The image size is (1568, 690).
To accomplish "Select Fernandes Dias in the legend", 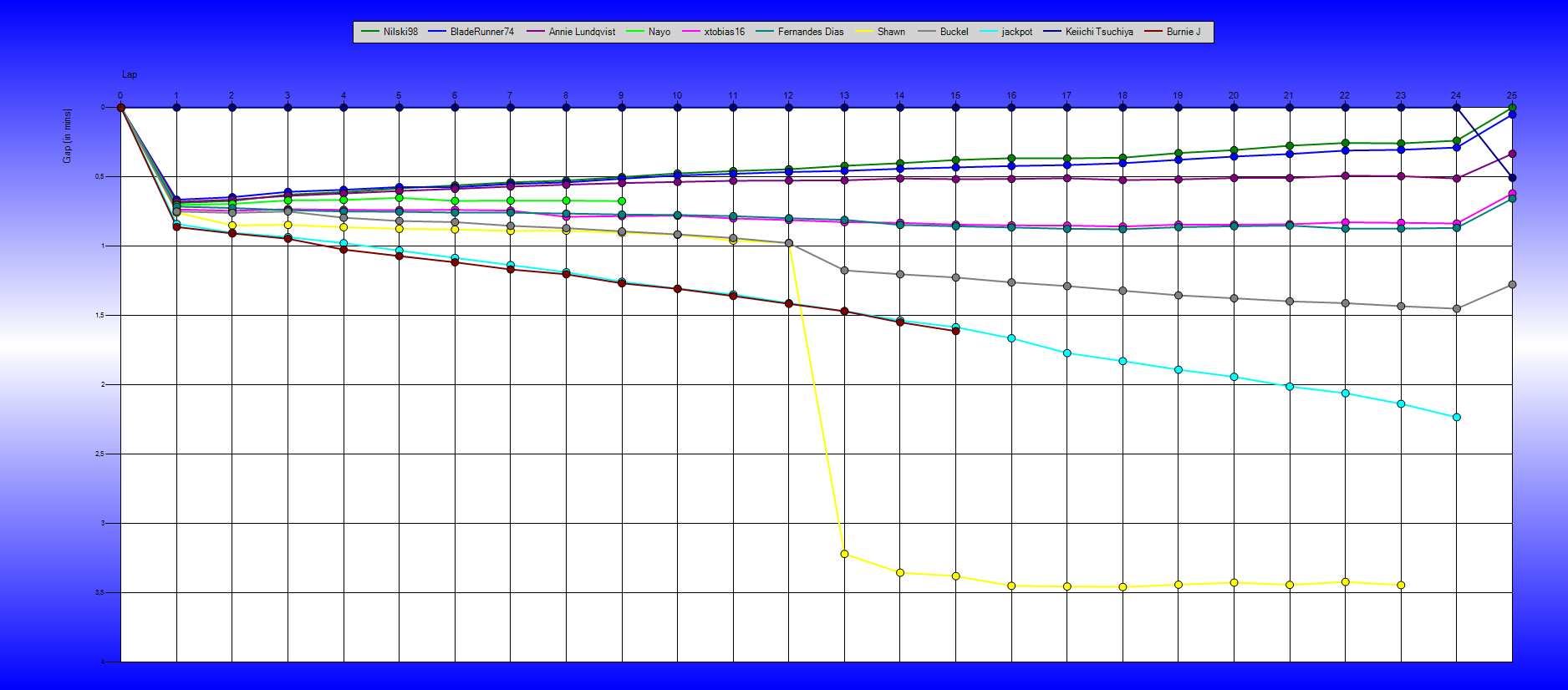I will tap(810, 32).
